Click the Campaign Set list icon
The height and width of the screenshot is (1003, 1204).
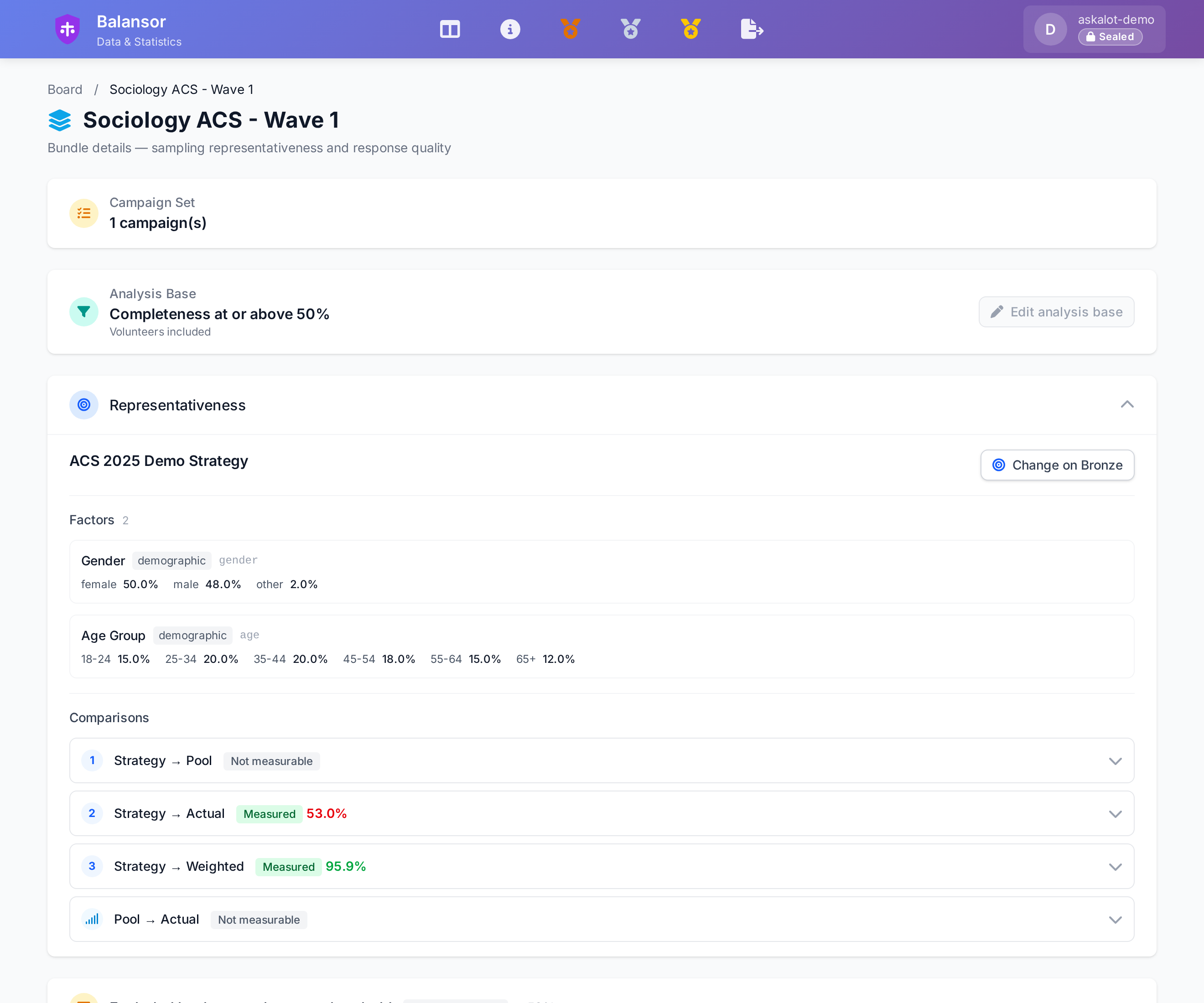click(84, 213)
